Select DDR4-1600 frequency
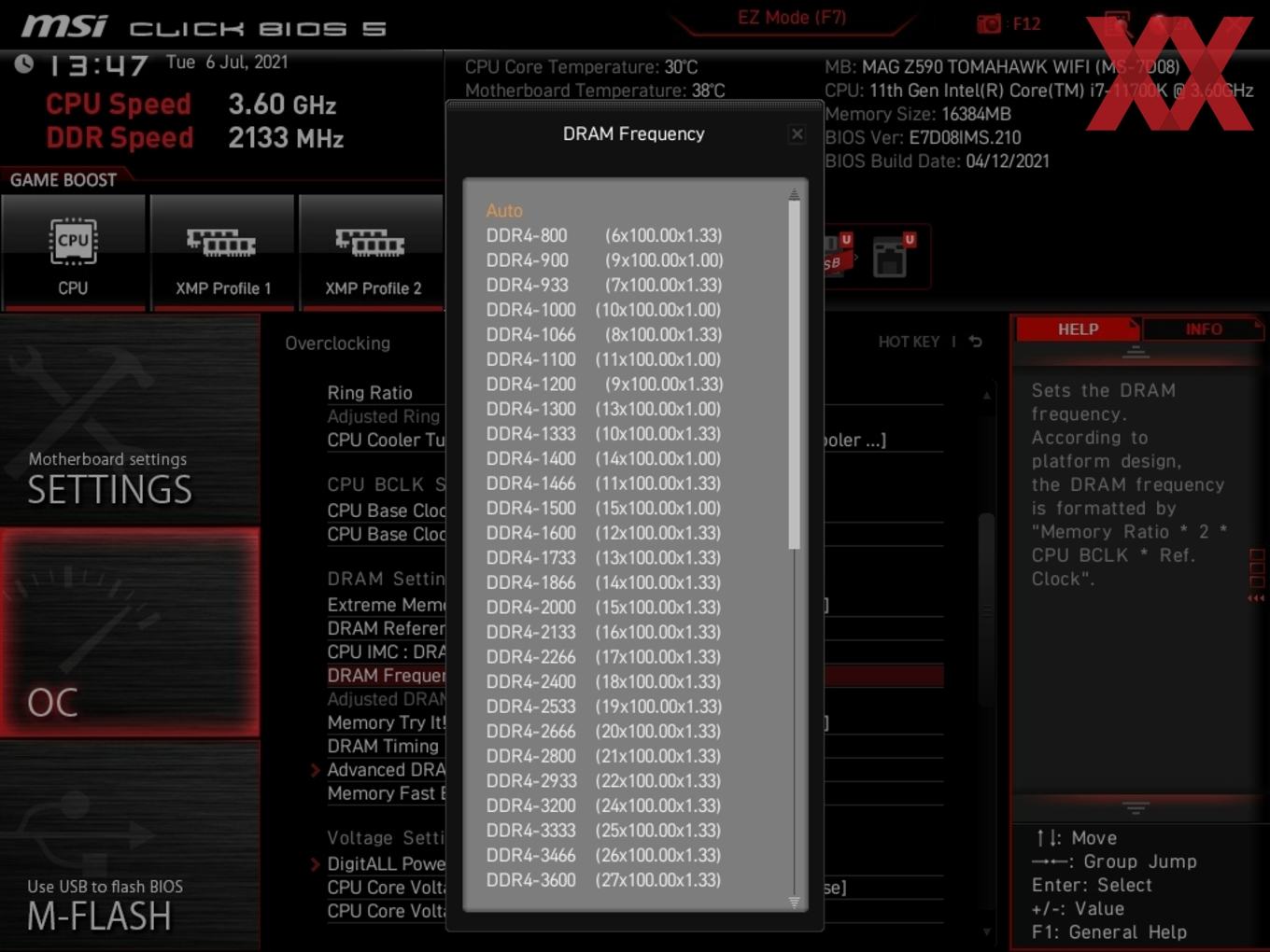The image size is (1270, 952). click(x=604, y=533)
